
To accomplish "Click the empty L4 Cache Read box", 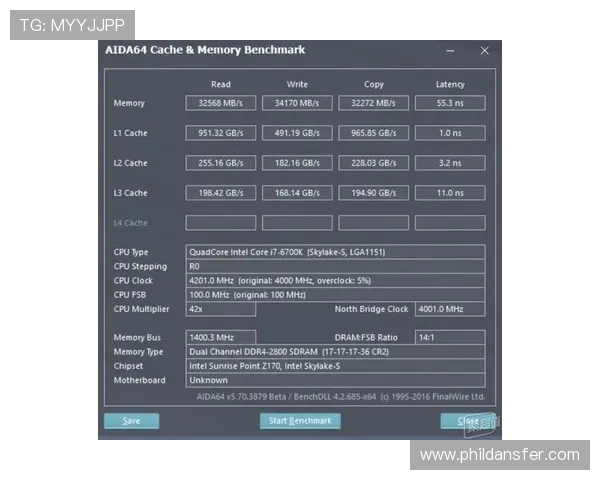I will (x=221, y=223).
